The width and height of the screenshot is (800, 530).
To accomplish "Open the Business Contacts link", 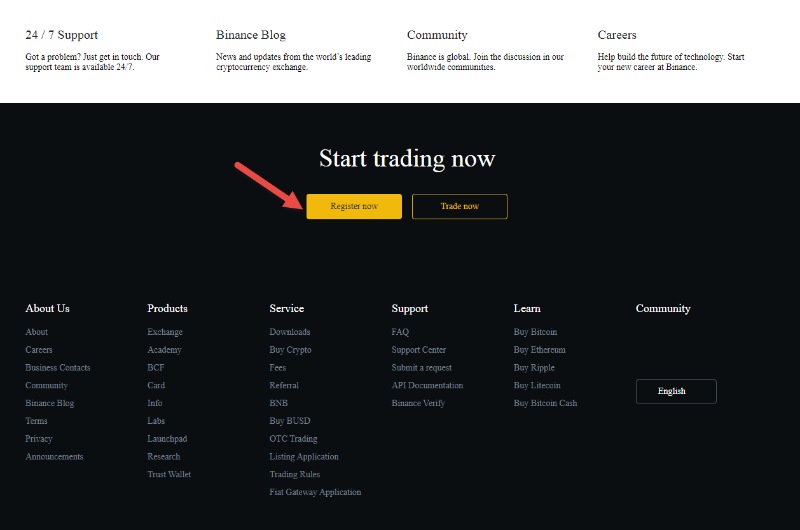I will point(58,368).
